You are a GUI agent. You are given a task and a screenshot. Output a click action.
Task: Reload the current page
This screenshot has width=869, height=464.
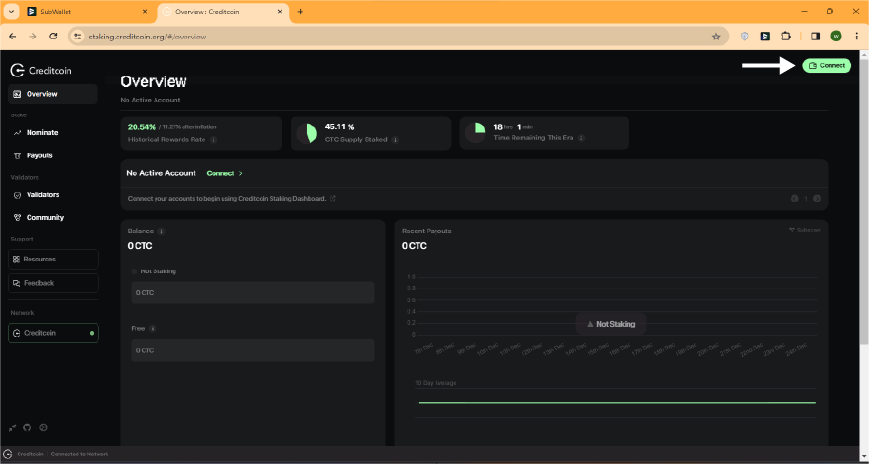click(x=53, y=36)
